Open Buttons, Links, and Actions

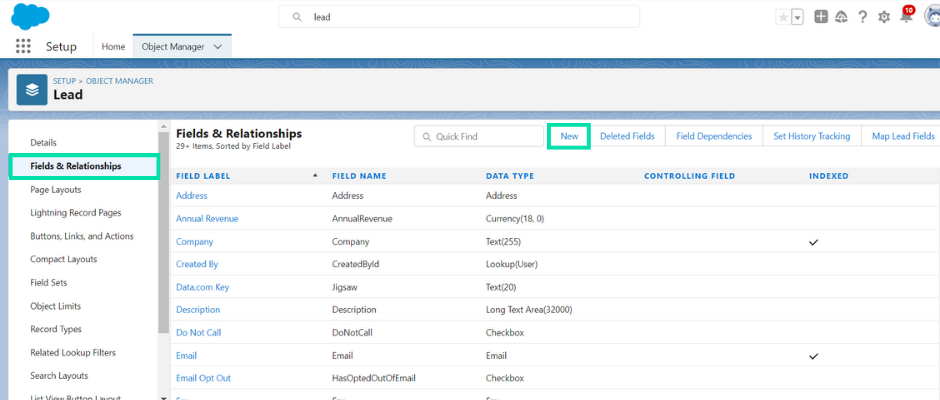(82, 236)
